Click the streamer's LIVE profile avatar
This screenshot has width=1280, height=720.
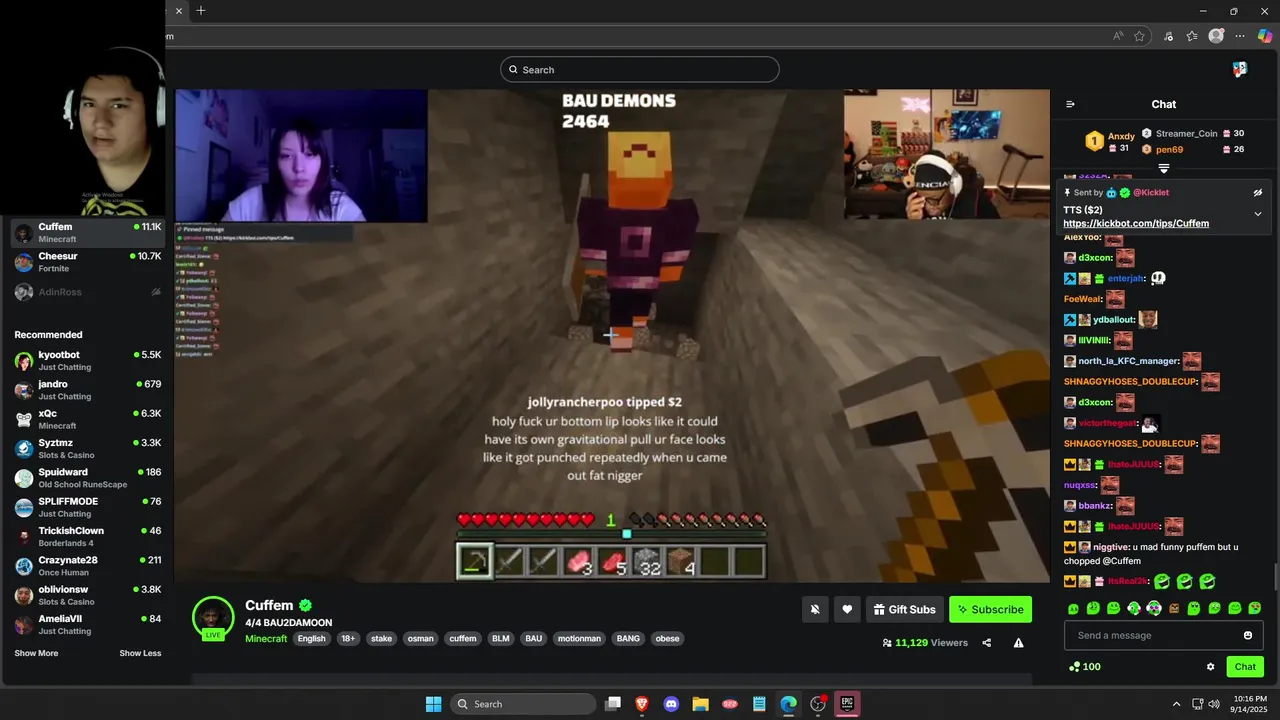213,617
